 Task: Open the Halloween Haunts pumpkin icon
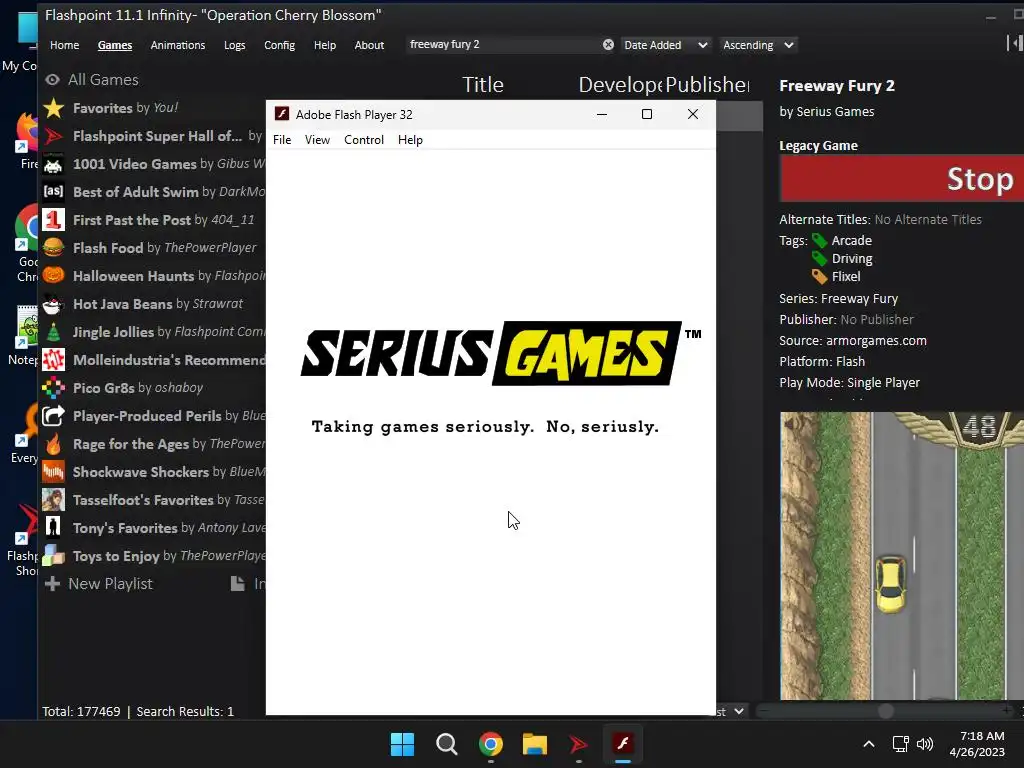pyautogui.click(x=54, y=276)
